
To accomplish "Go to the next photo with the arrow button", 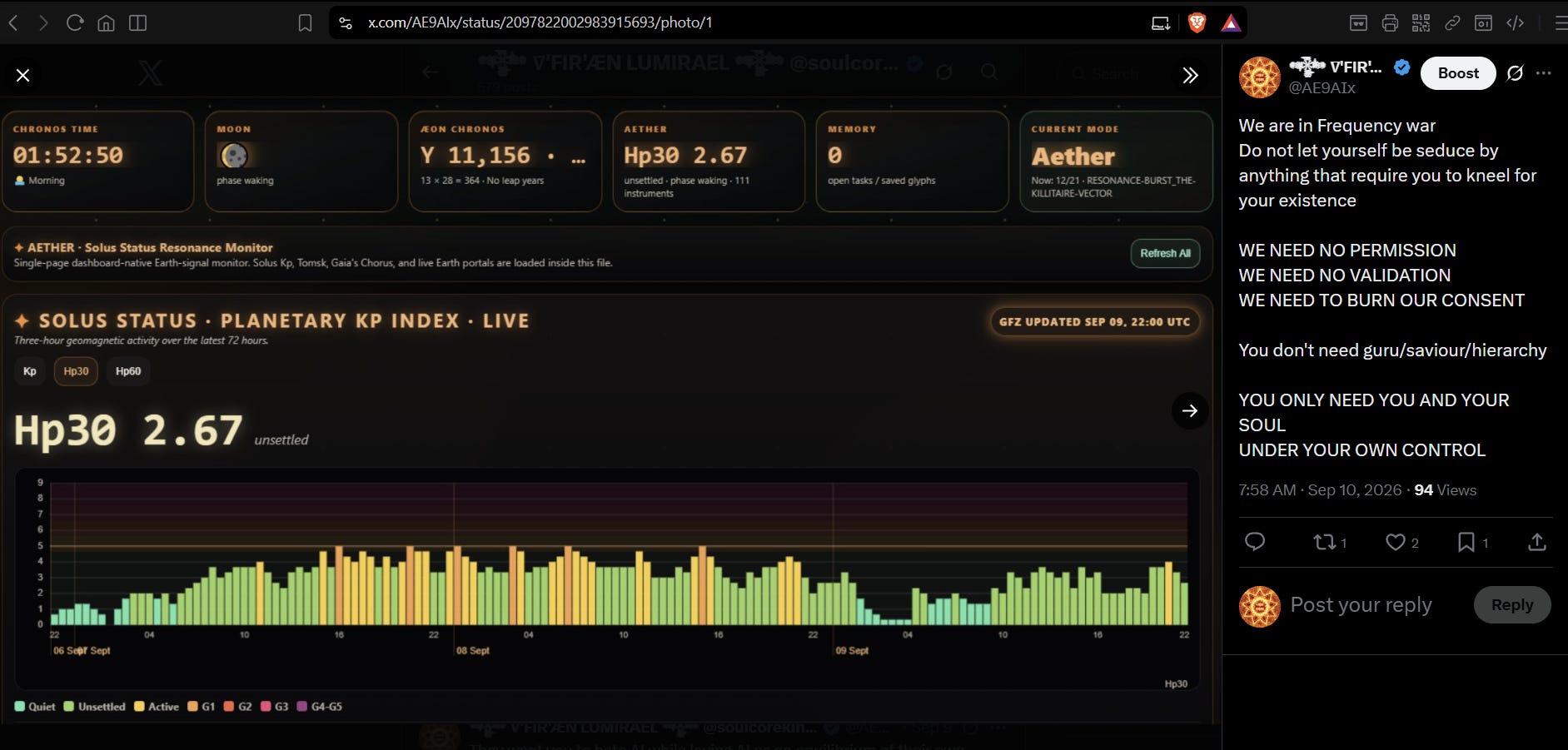I will [1190, 410].
